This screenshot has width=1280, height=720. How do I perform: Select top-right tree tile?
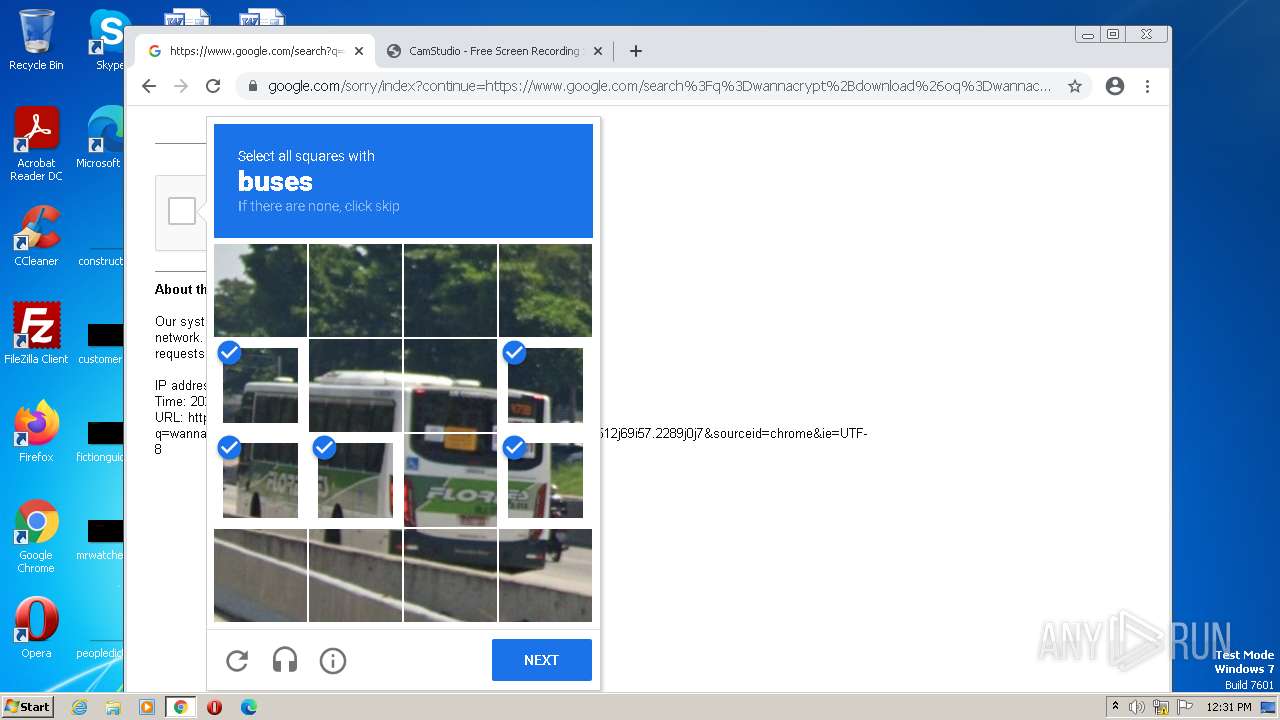pyautogui.click(x=545, y=290)
